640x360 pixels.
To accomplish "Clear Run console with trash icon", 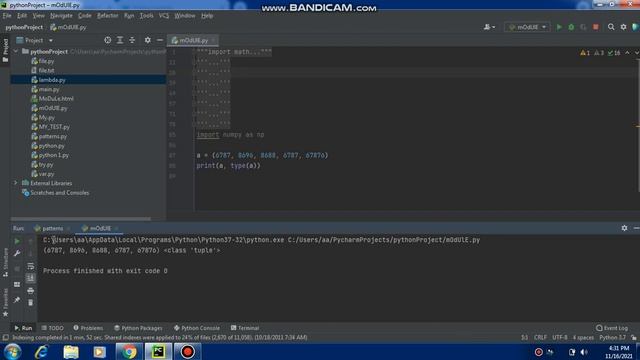I will (x=31, y=302).
